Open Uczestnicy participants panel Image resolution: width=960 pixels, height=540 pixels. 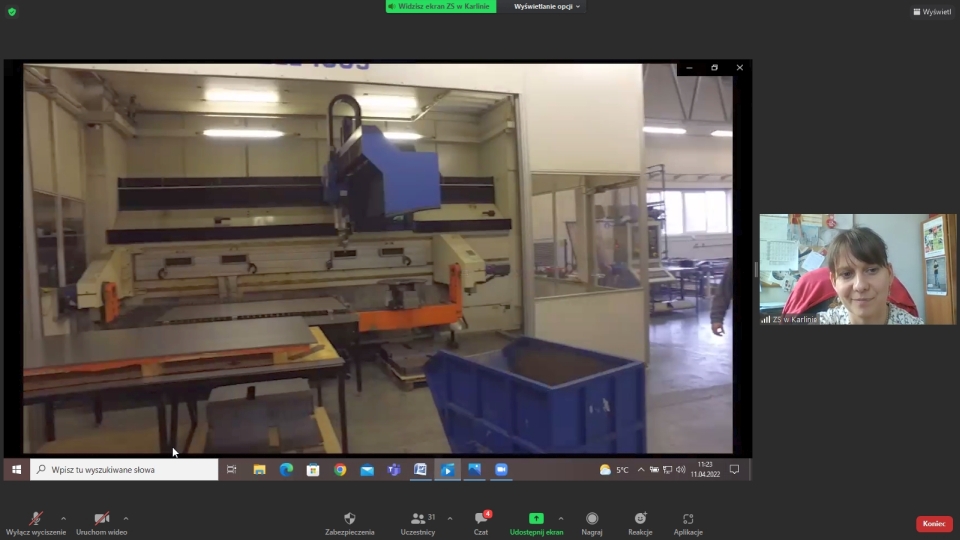click(418, 523)
